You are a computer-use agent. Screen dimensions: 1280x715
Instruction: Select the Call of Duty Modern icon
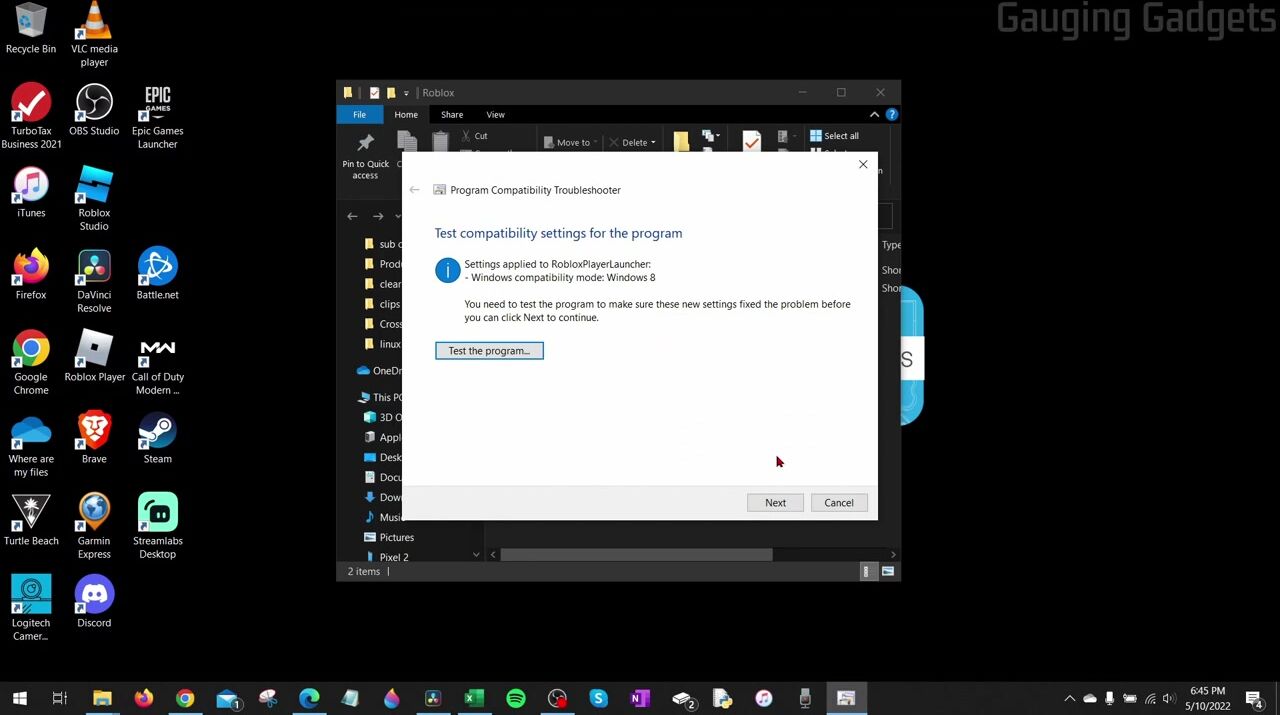pyautogui.click(x=157, y=363)
